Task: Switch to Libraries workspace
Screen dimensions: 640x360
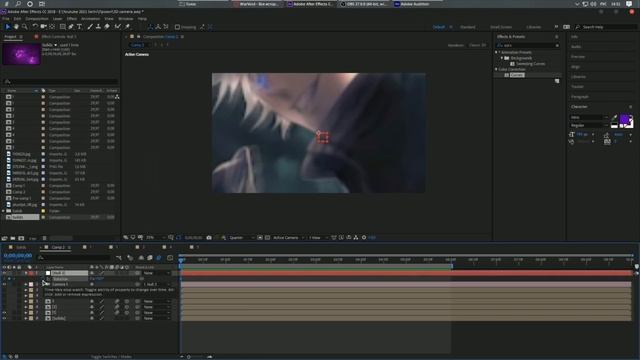Action: (533, 27)
